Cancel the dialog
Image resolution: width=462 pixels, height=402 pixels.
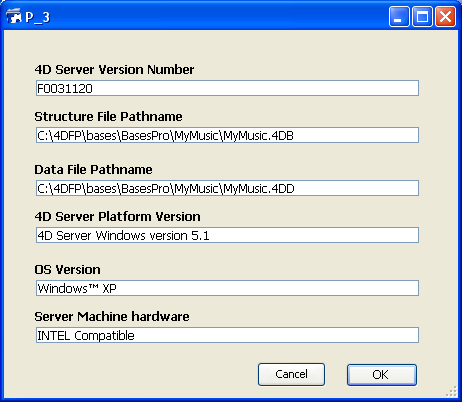pos(291,374)
